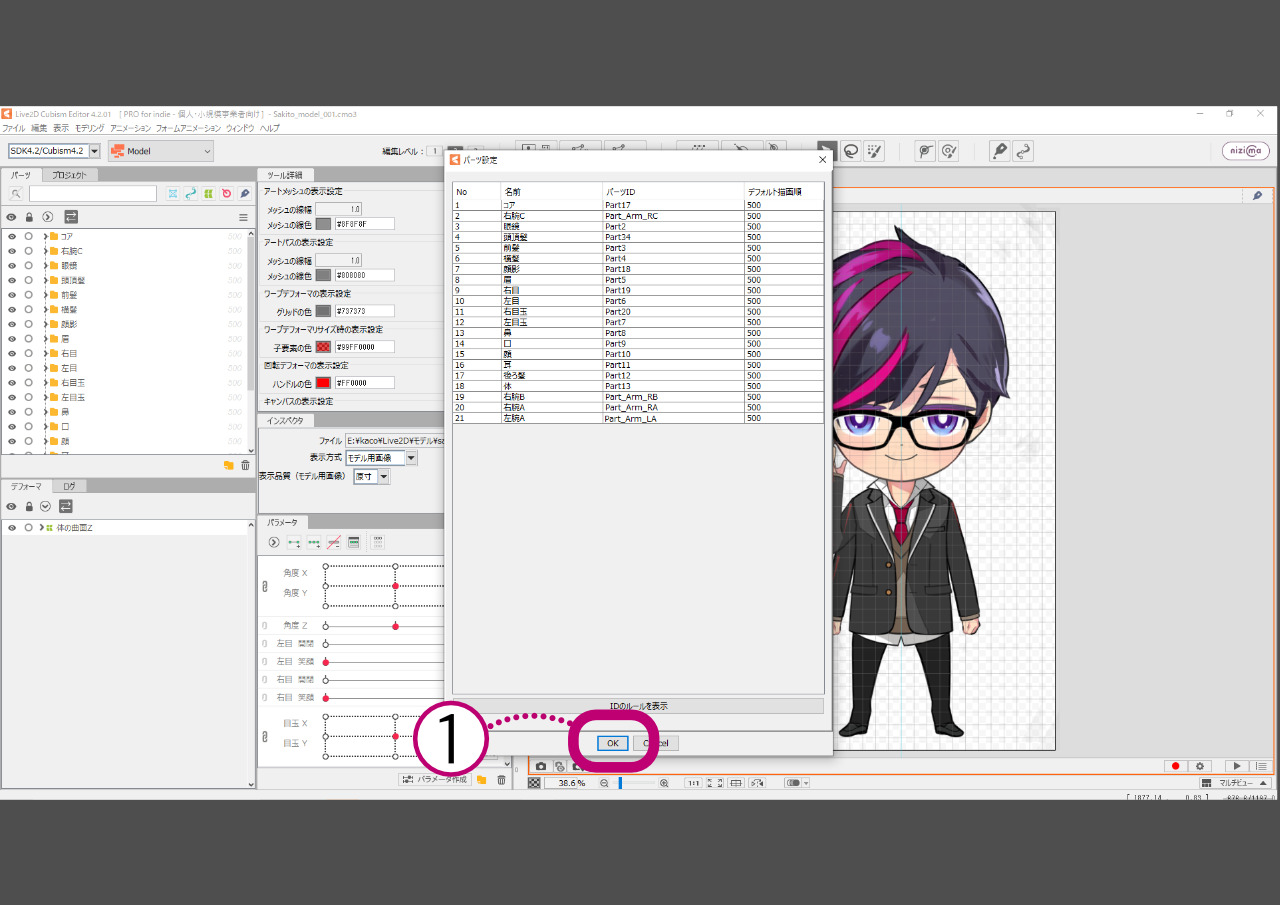Toggle lock circle for 右目 part

[29, 353]
